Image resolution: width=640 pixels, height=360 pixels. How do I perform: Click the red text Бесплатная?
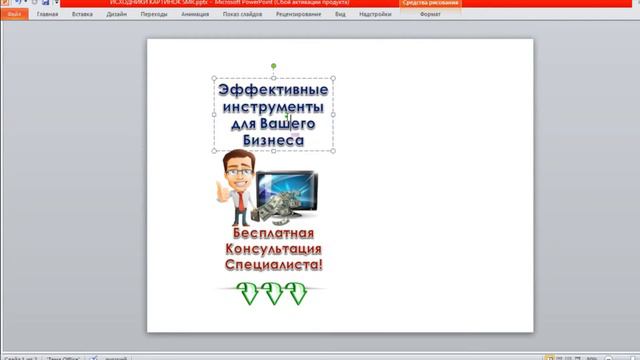click(x=273, y=233)
